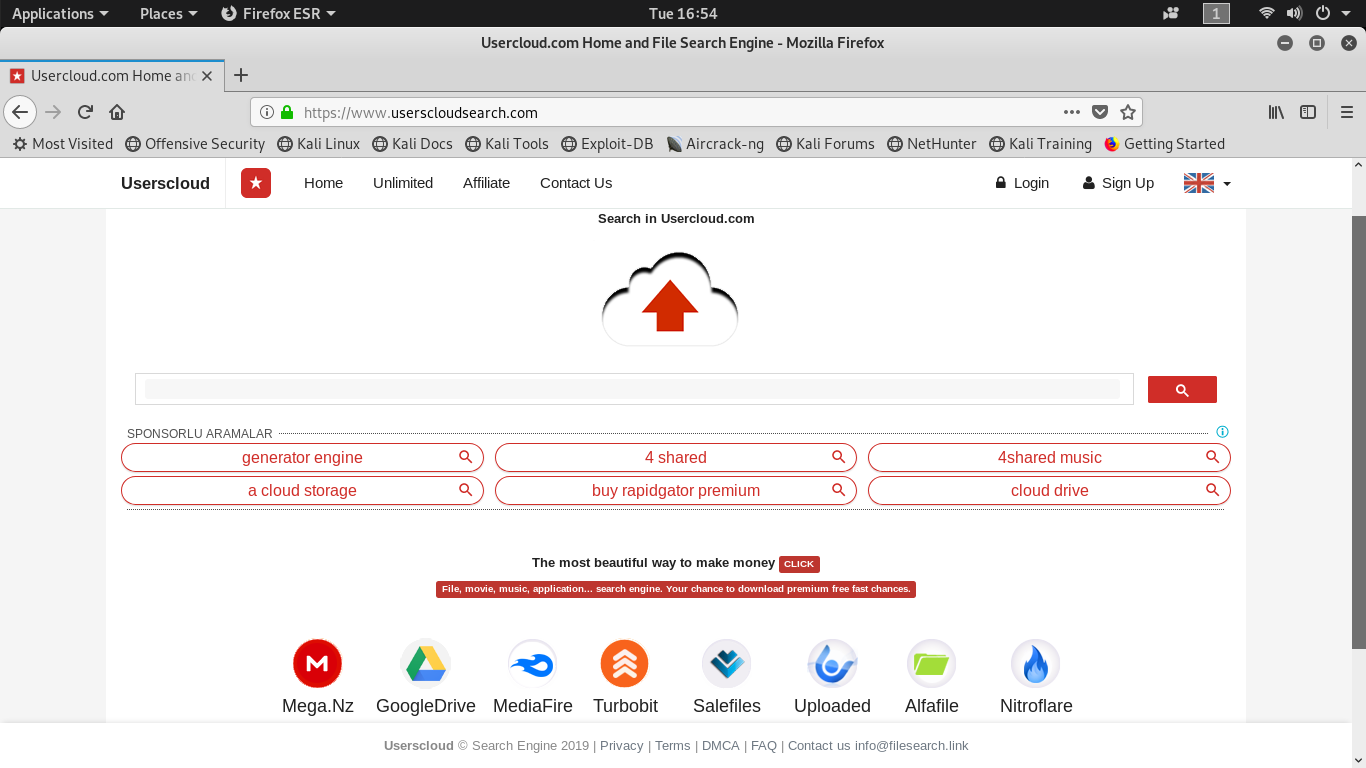This screenshot has height=768, width=1366.
Task: Close the Usercloud.com tab
Action: pyautogui.click(x=208, y=75)
